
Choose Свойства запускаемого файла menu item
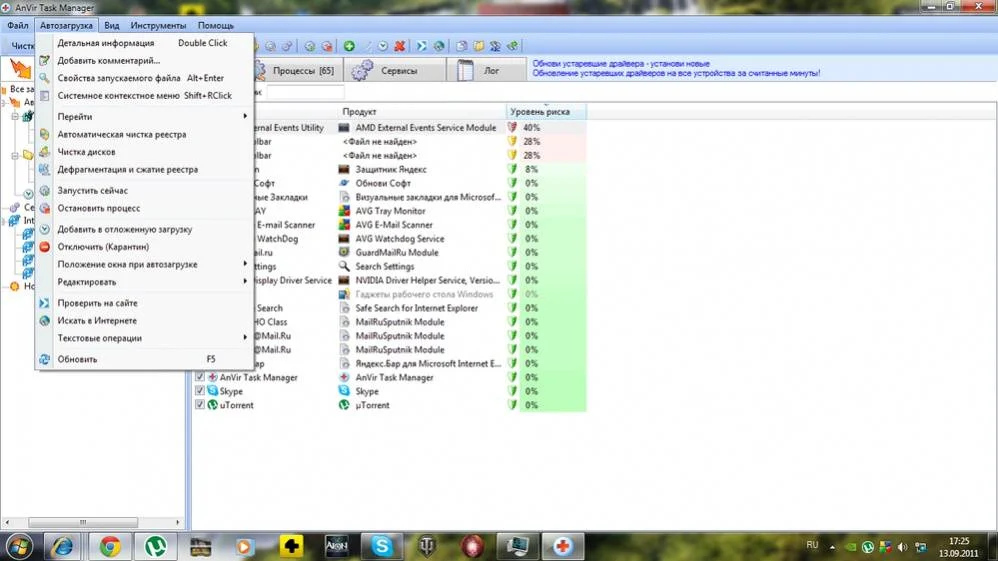point(146,78)
